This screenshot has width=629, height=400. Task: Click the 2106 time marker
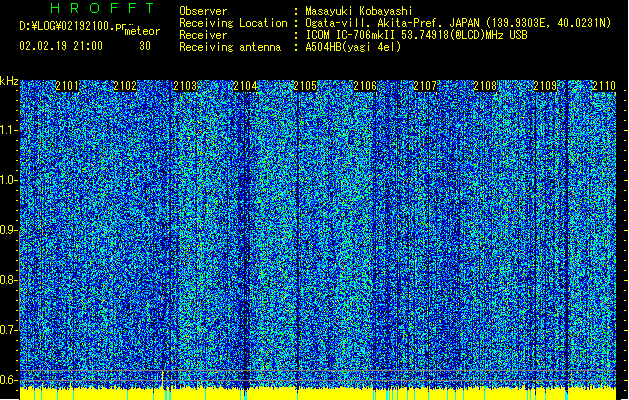click(x=365, y=86)
